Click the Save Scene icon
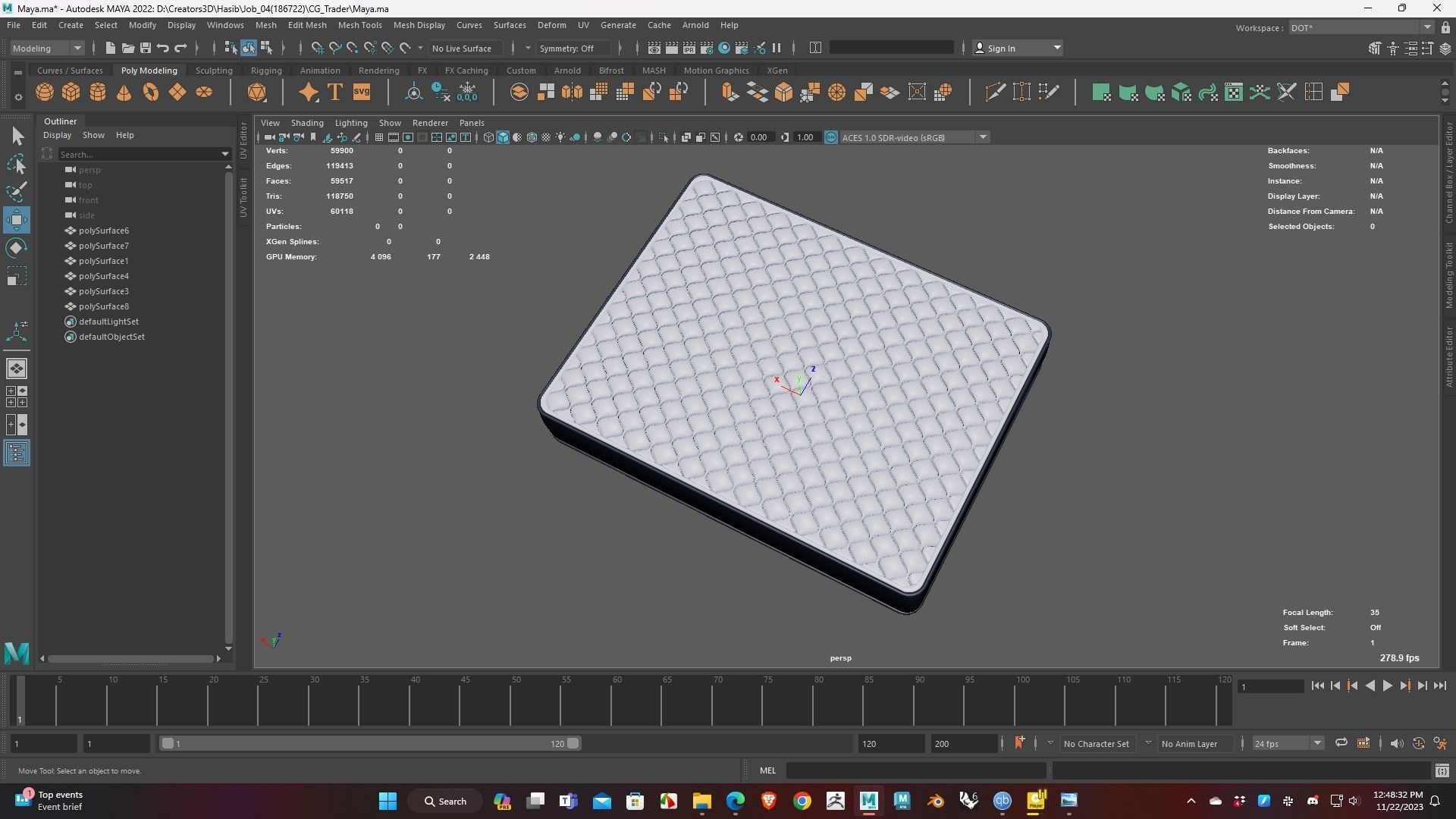Image resolution: width=1456 pixels, height=819 pixels. click(x=146, y=48)
